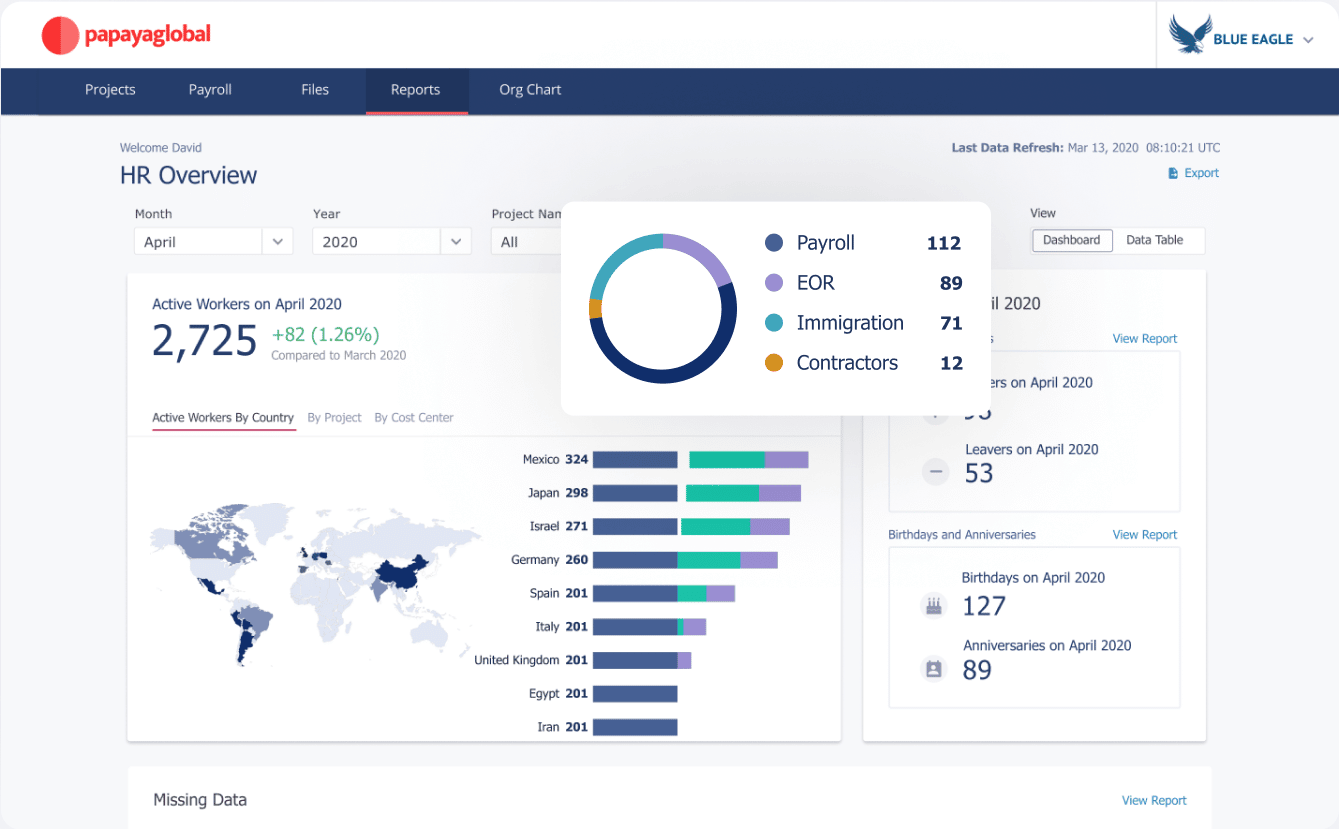The height and width of the screenshot is (829, 1339).
Task: Go to the Files section
Action: tap(315, 89)
